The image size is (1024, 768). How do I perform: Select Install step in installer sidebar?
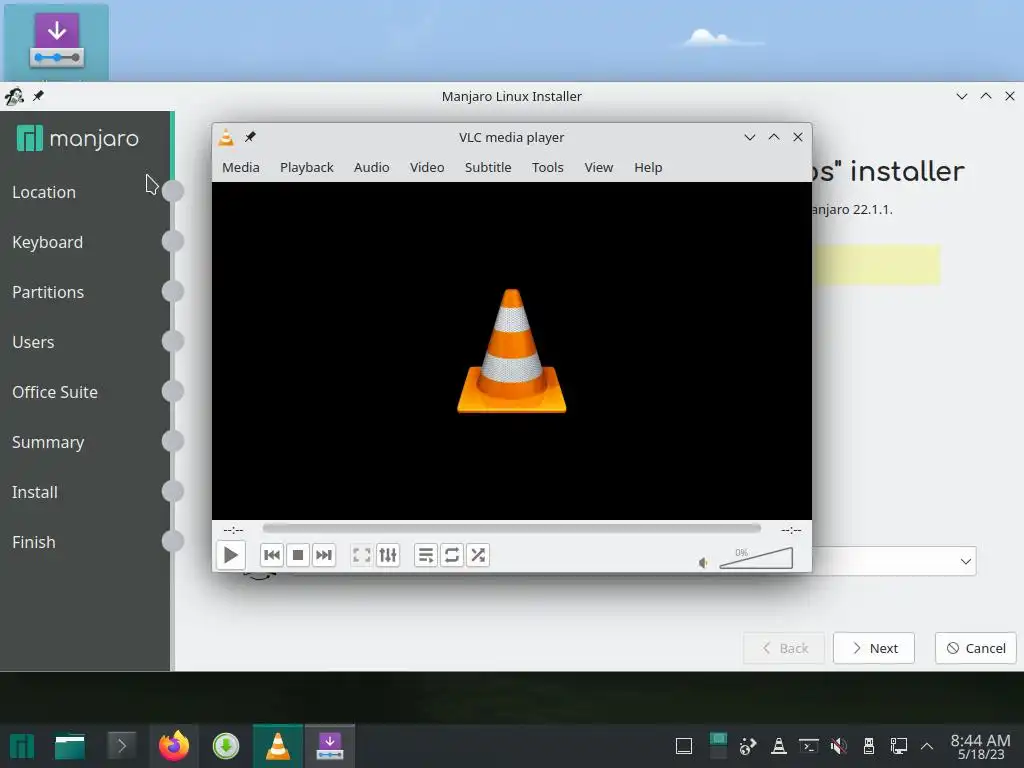coord(35,492)
